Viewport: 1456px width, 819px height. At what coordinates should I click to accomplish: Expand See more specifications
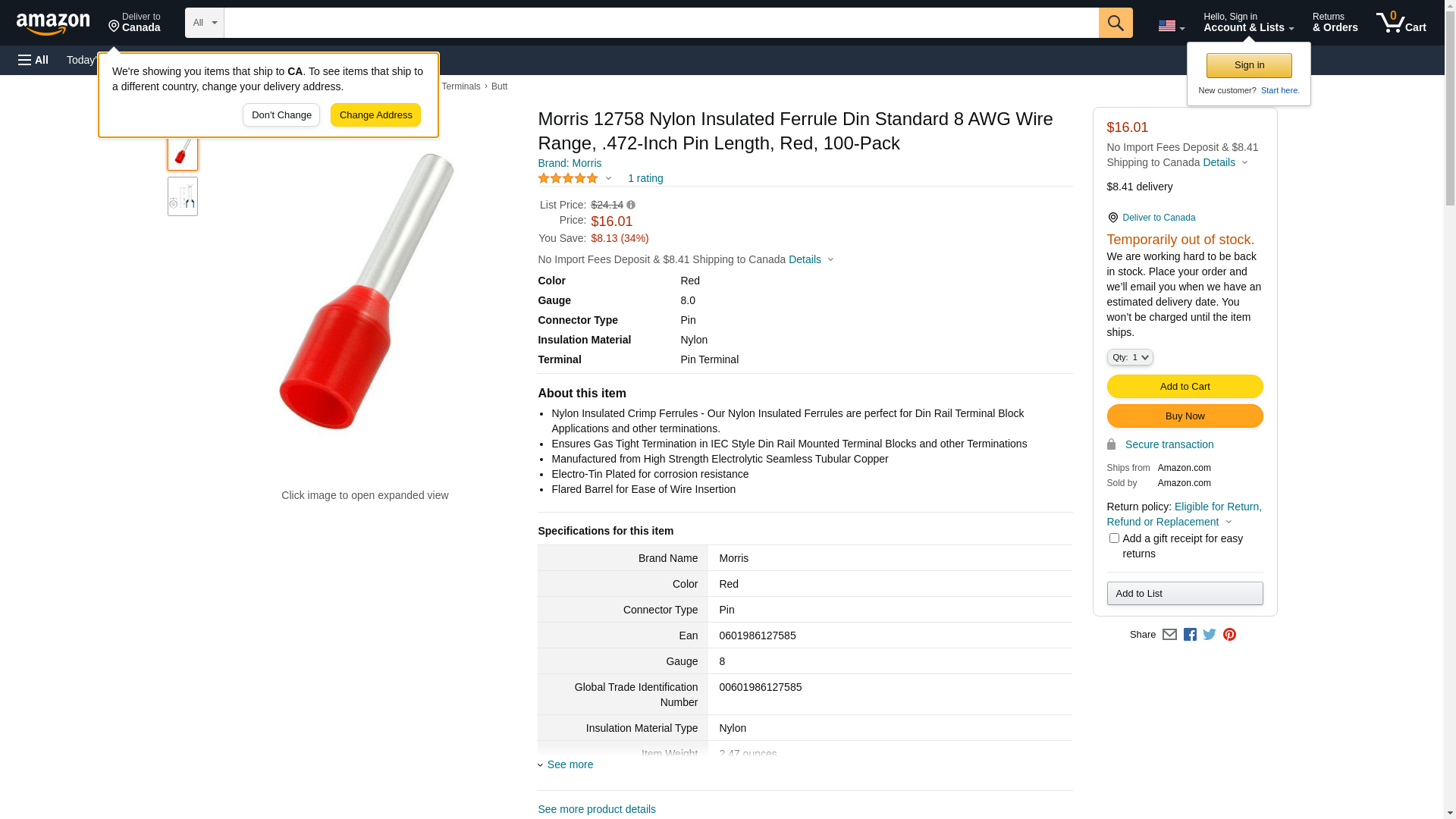(x=570, y=764)
